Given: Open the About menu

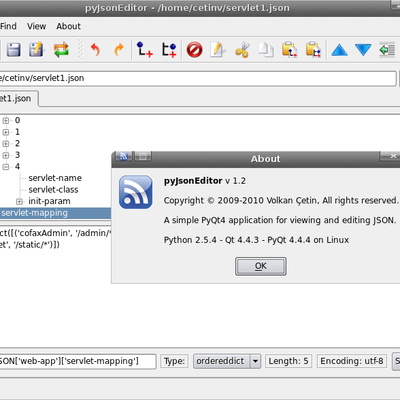Looking at the screenshot, I should (68, 26).
